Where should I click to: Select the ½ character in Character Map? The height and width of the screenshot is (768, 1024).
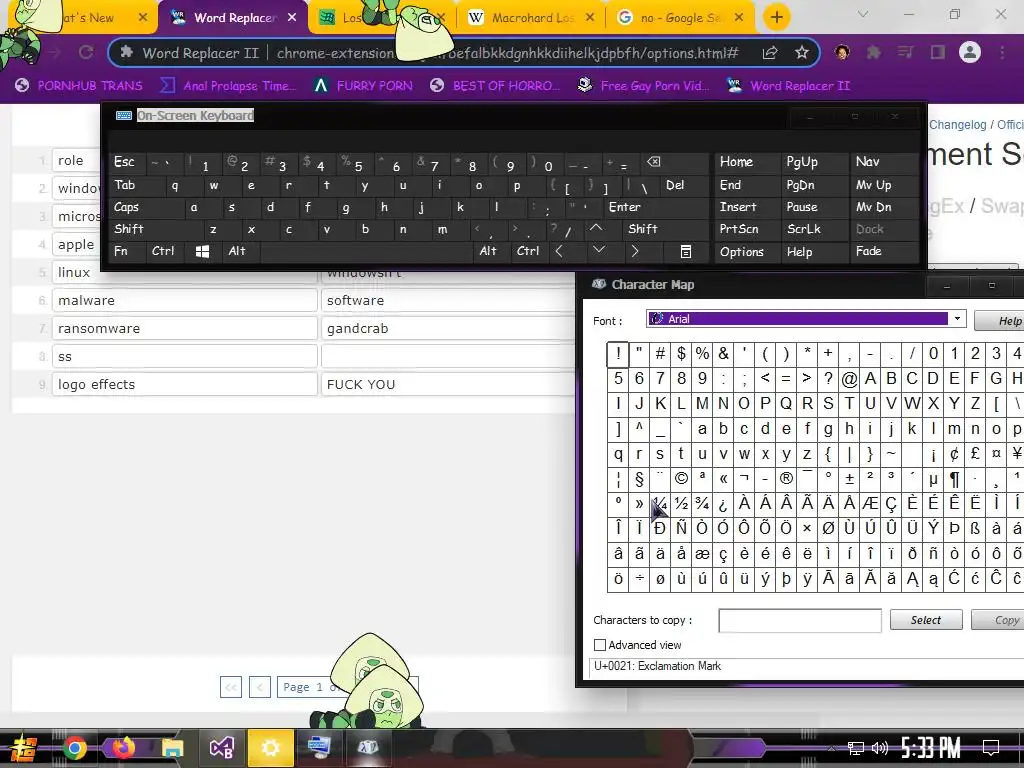681,504
